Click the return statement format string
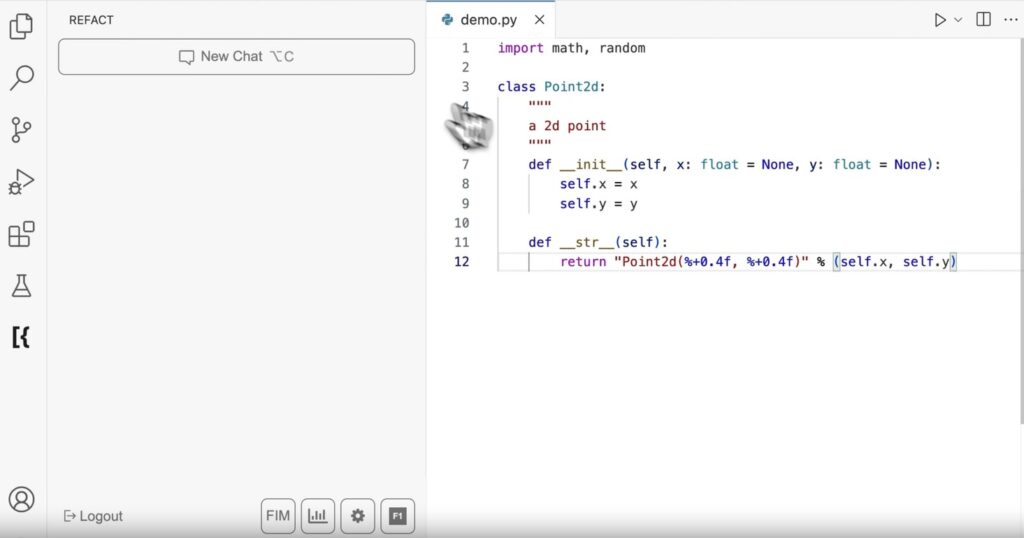Screen dimensions: 1024x538 click(711, 261)
